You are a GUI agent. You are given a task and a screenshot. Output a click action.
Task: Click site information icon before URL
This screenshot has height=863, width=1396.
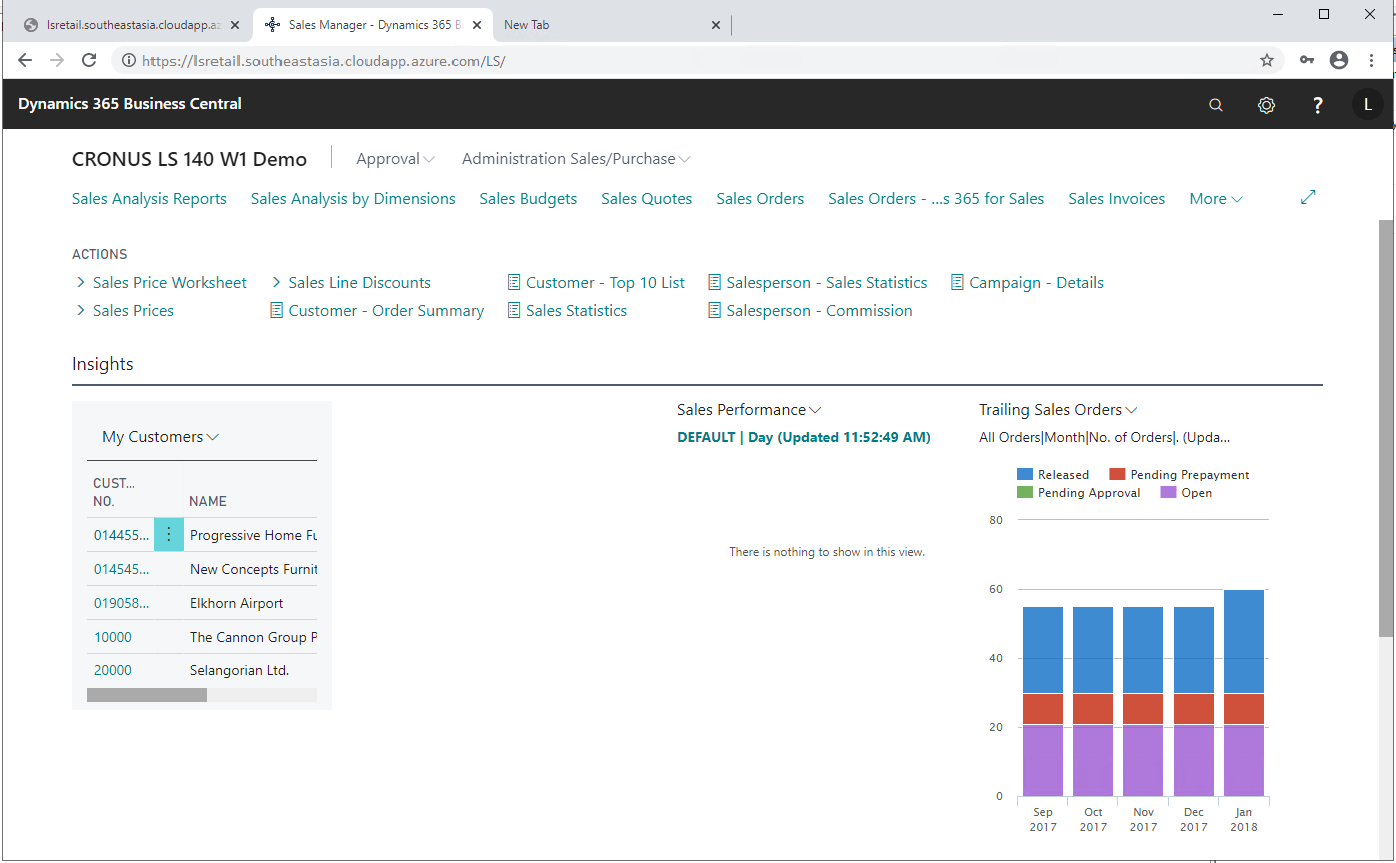pos(128,60)
